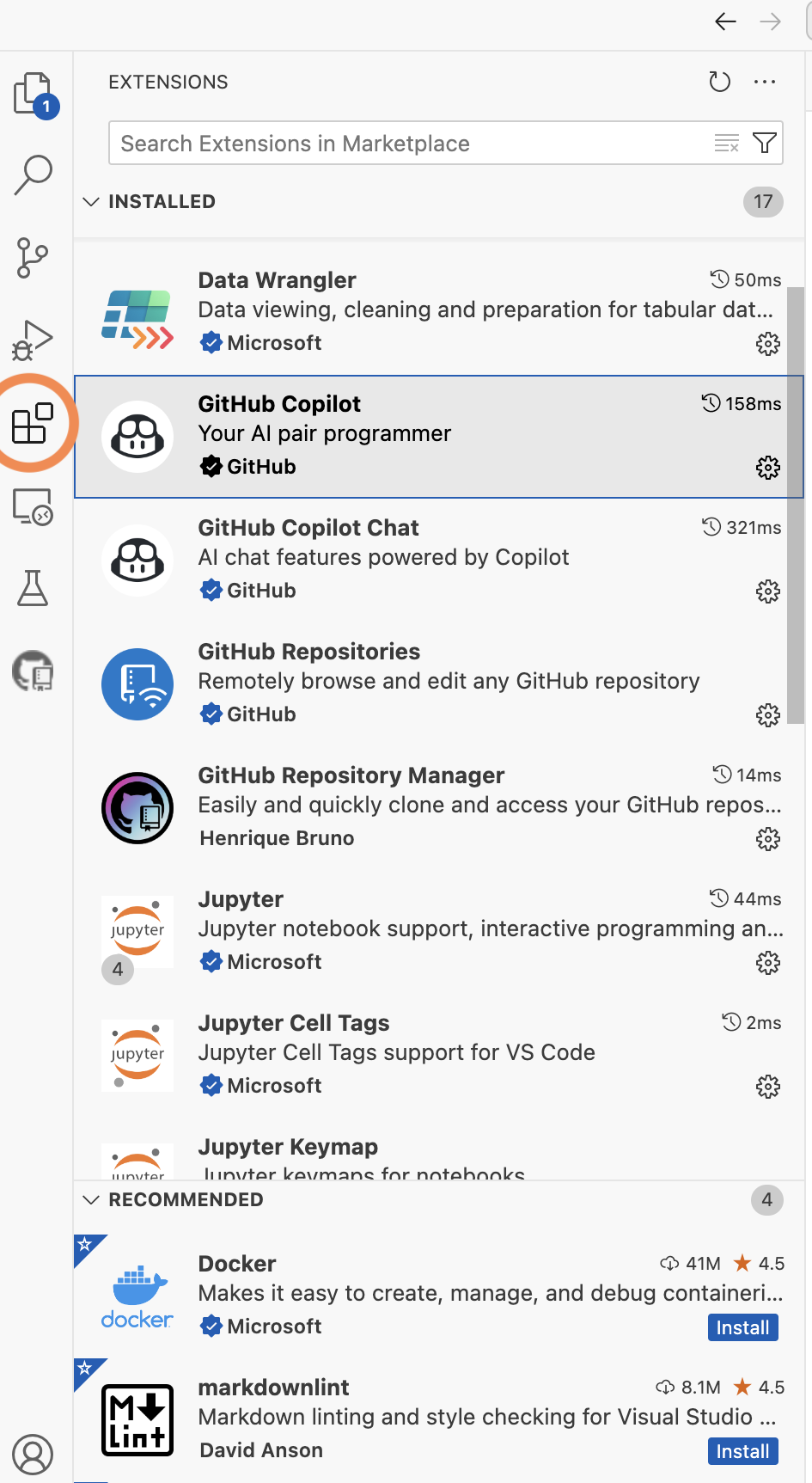Open the Remote Explorer icon

pyautogui.click(x=33, y=506)
